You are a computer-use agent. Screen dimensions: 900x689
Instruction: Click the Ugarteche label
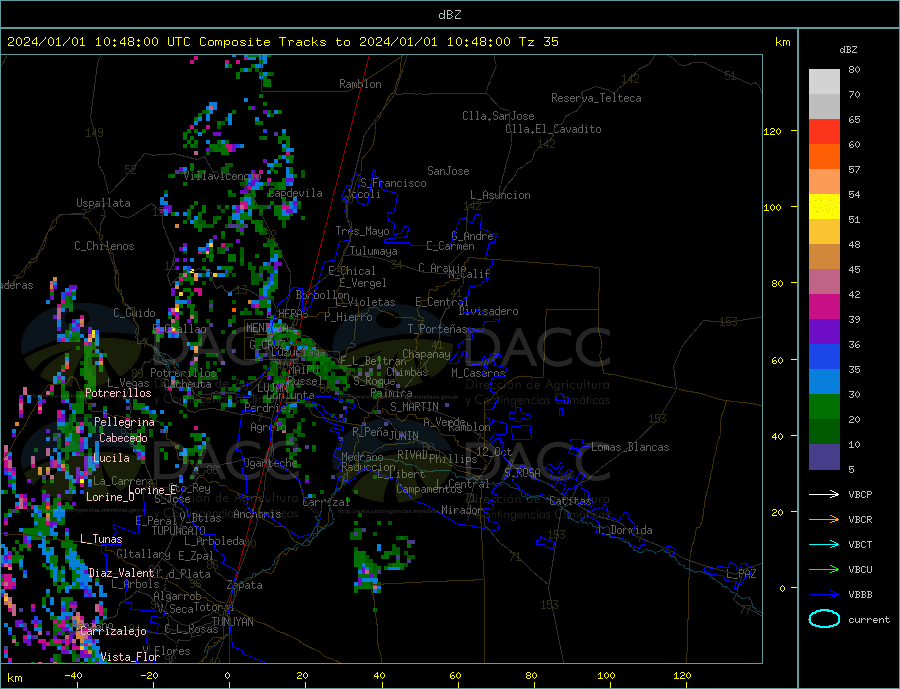click(x=270, y=463)
